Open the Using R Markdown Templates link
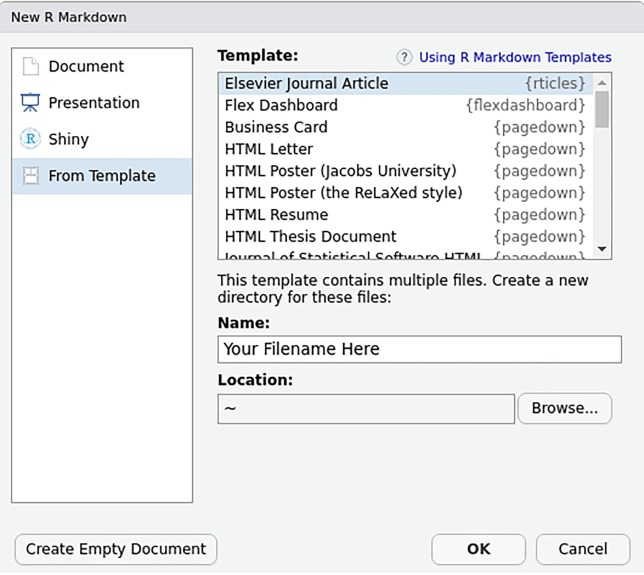The height and width of the screenshot is (575, 644). click(x=515, y=57)
